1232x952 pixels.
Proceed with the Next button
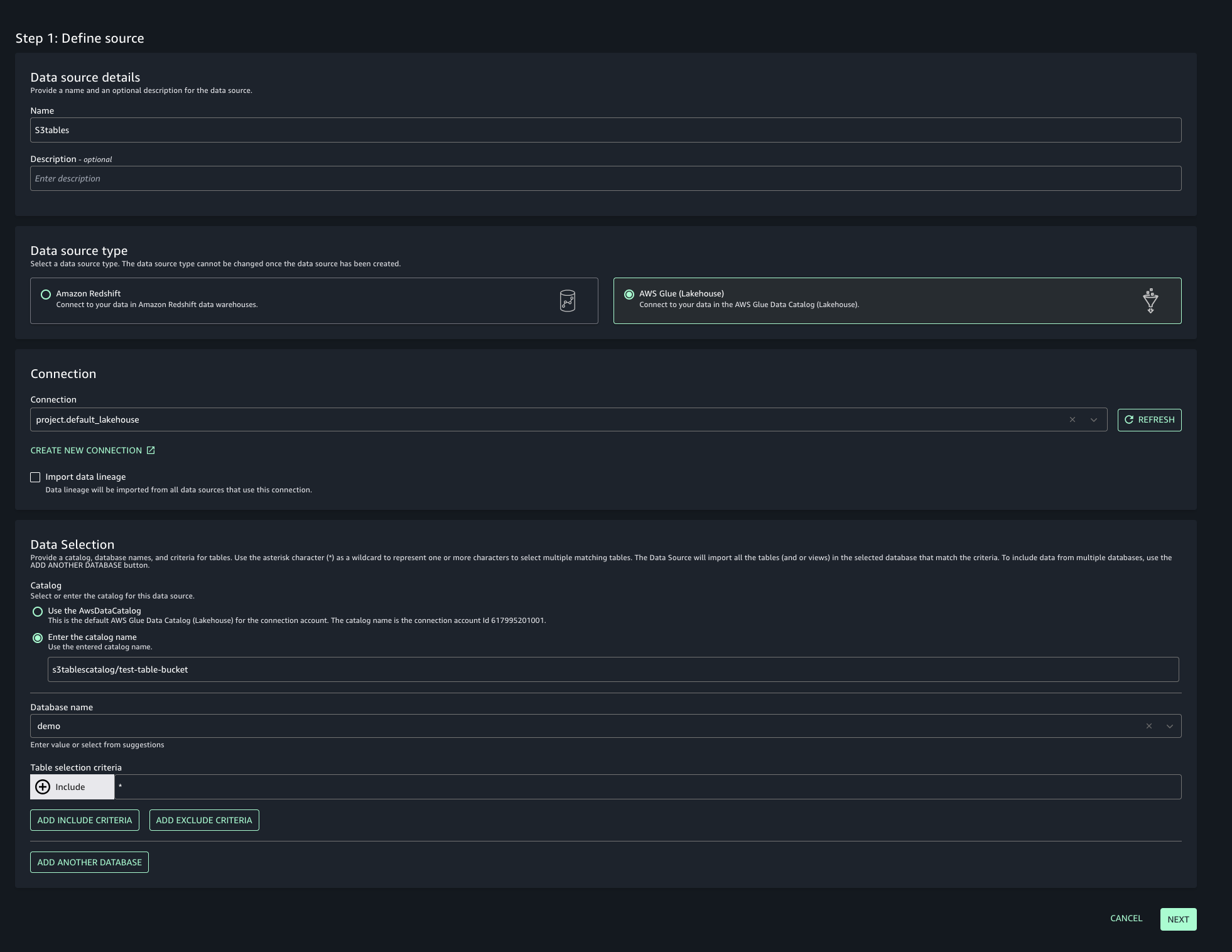click(1178, 919)
